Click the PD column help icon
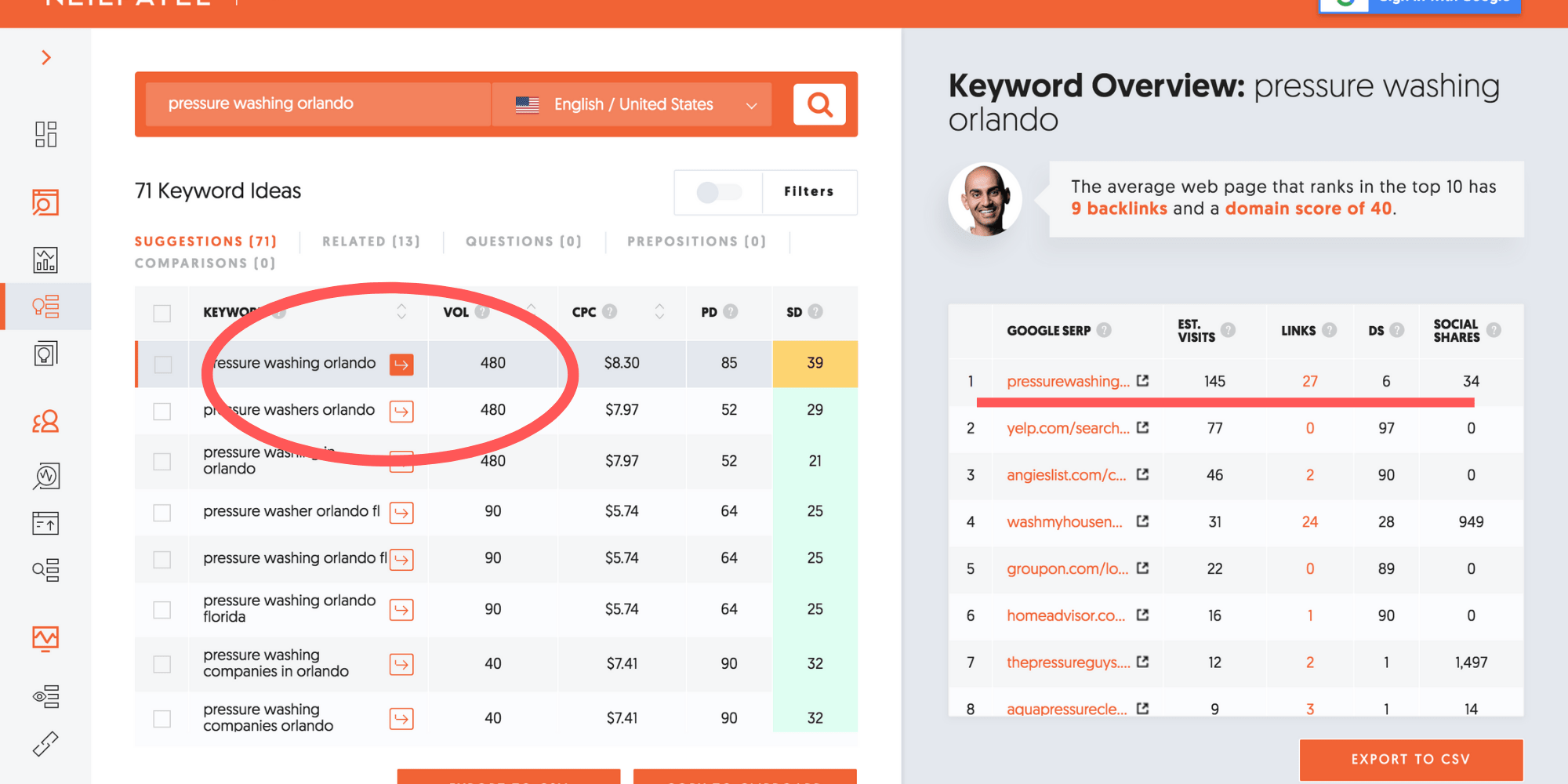Viewport: 1568px width, 784px height. [731, 312]
